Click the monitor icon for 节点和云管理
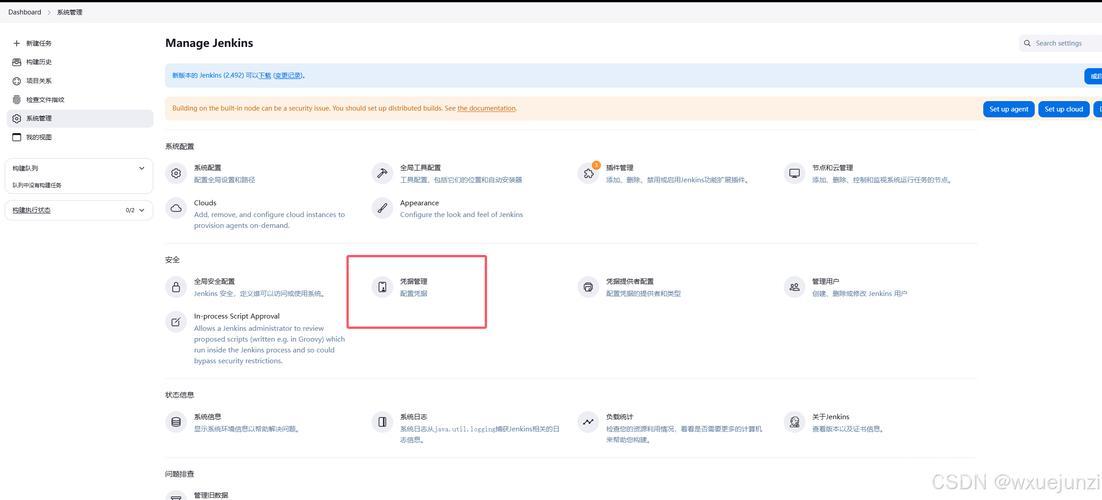Screen dimensions: 1102x500 click(x=794, y=173)
